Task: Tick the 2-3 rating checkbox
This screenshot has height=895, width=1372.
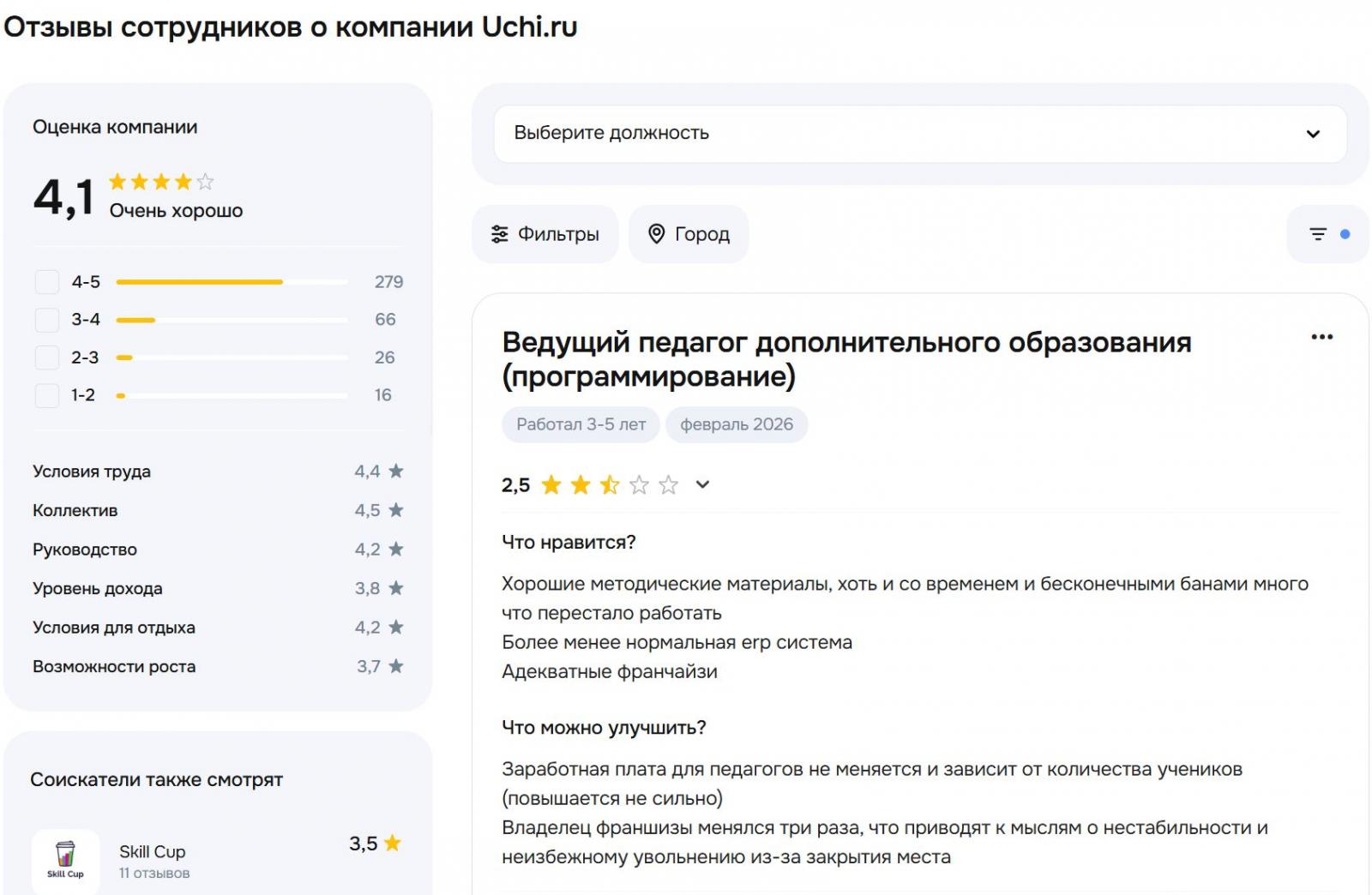Action: [x=47, y=357]
